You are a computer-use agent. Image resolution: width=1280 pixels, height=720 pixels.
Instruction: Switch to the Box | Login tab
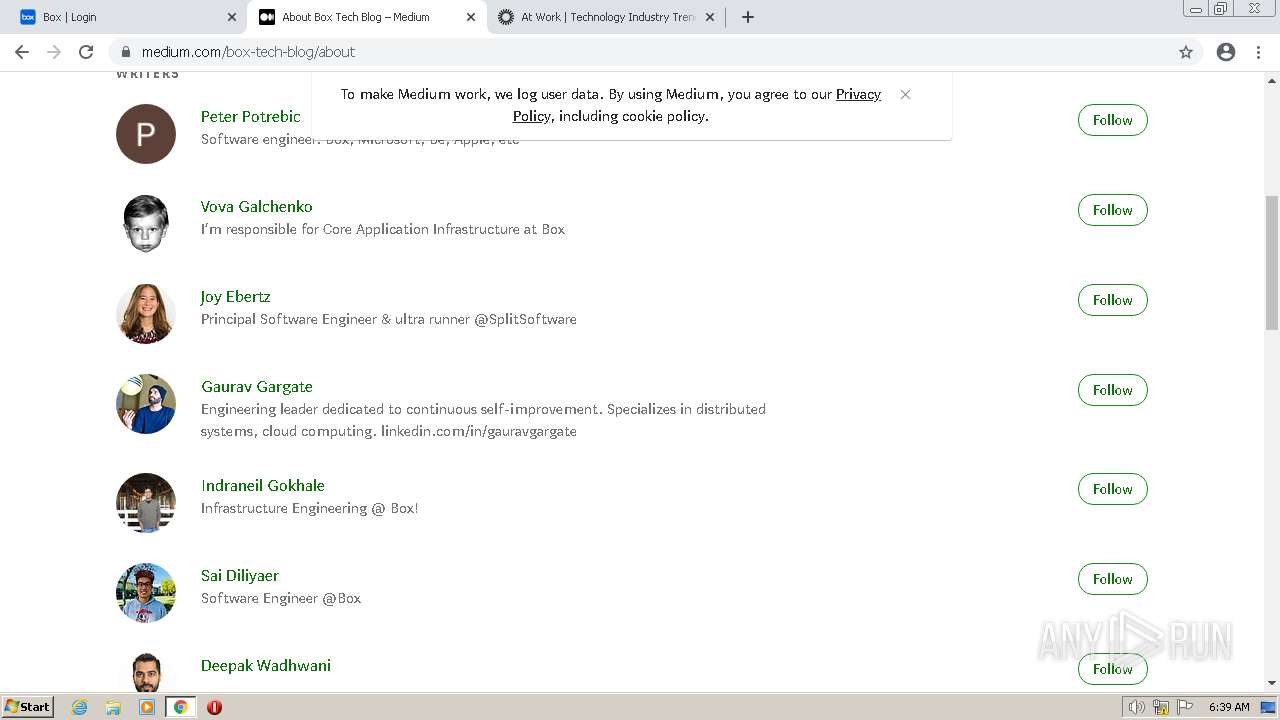[x=125, y=17]
